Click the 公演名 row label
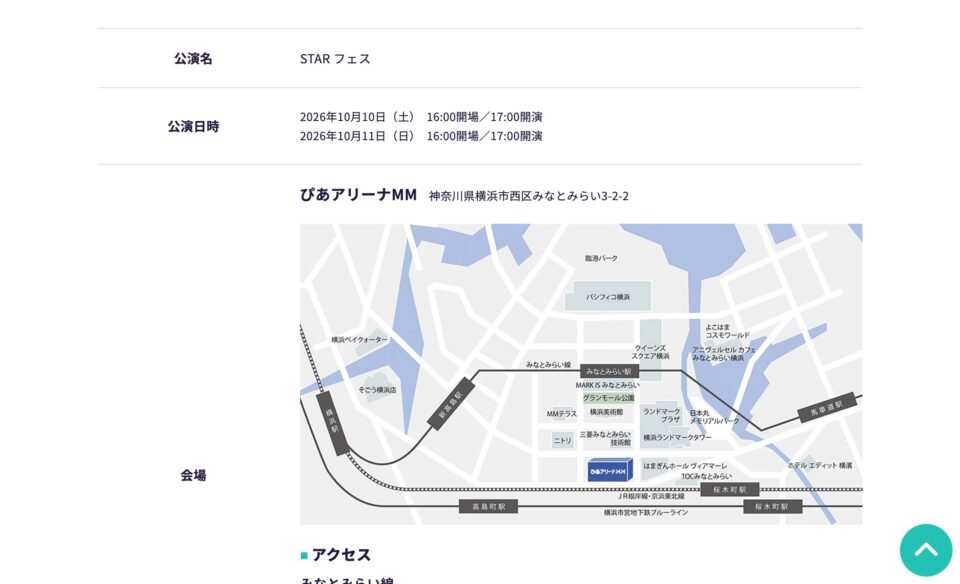This screenshot has height=584, width=960. click(193, 58)
